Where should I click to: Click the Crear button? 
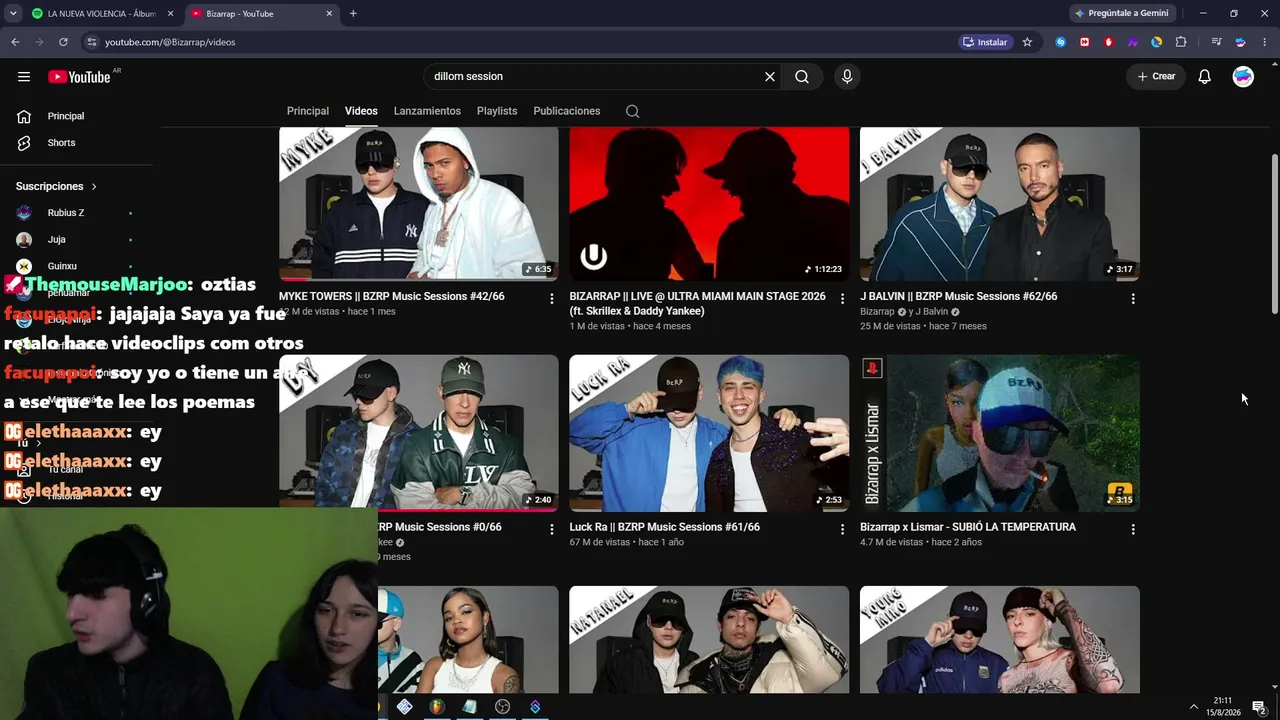1156,77
